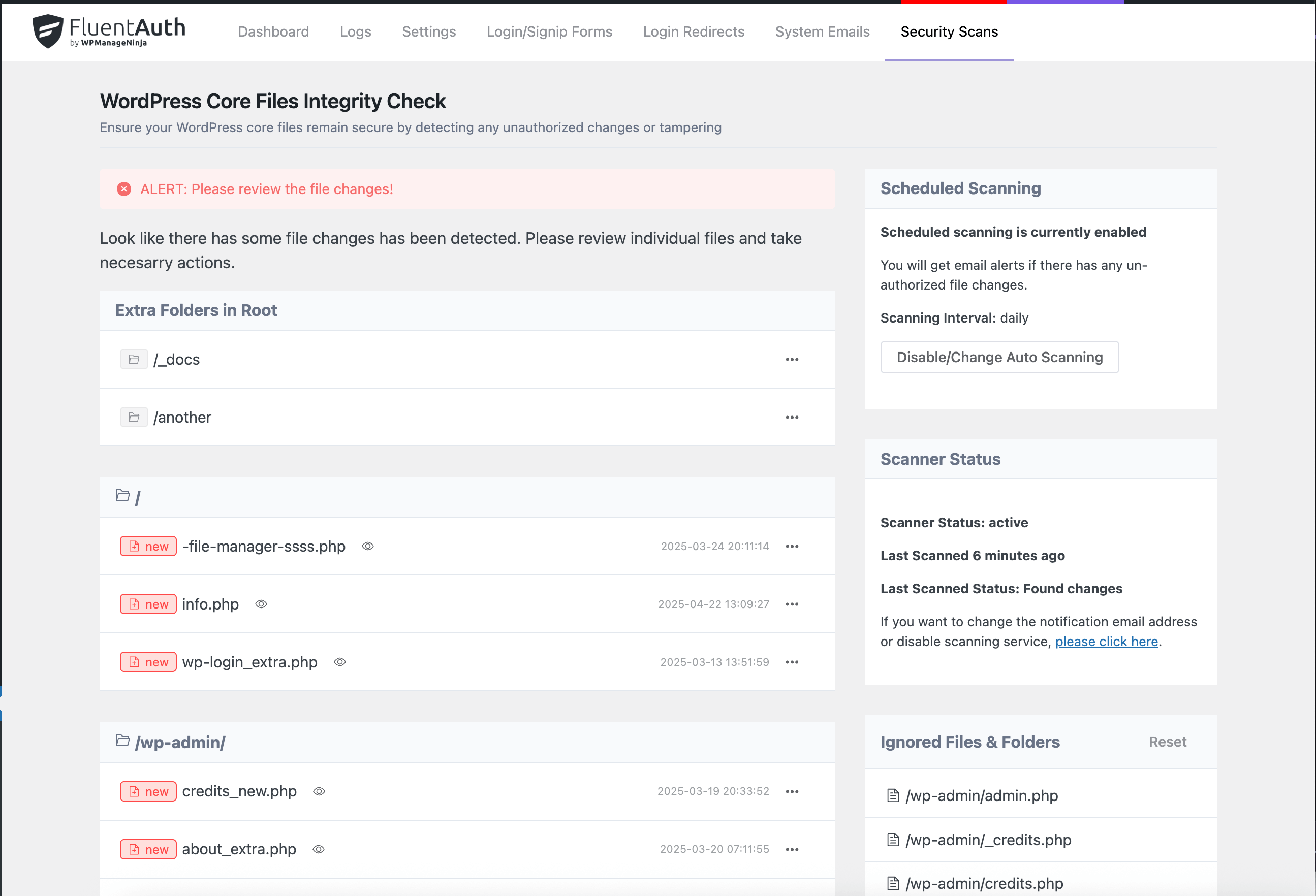Click the new badge on info.php
Image resolution: width=1316 pixels, height=896 pixels.
tap(148, 604)
